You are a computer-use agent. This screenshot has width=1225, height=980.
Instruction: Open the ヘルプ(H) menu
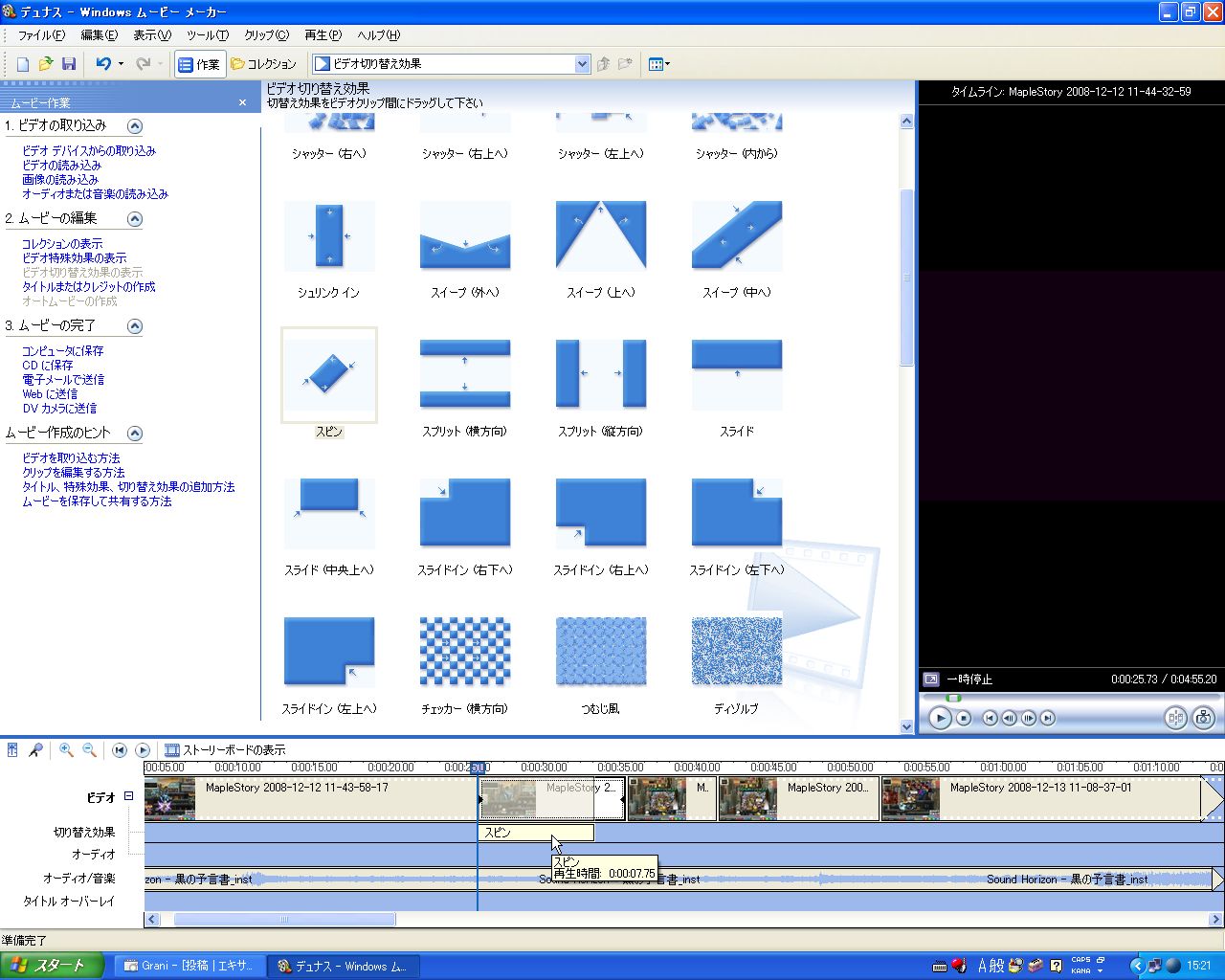click(x=379, y=35)
